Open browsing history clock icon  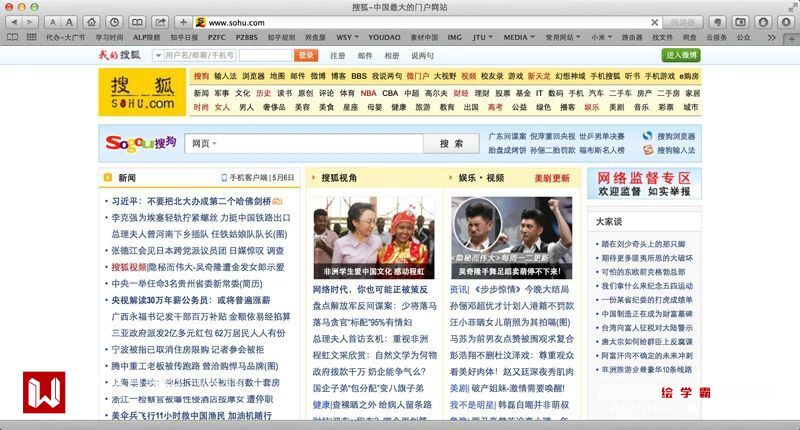coord(114,22)
